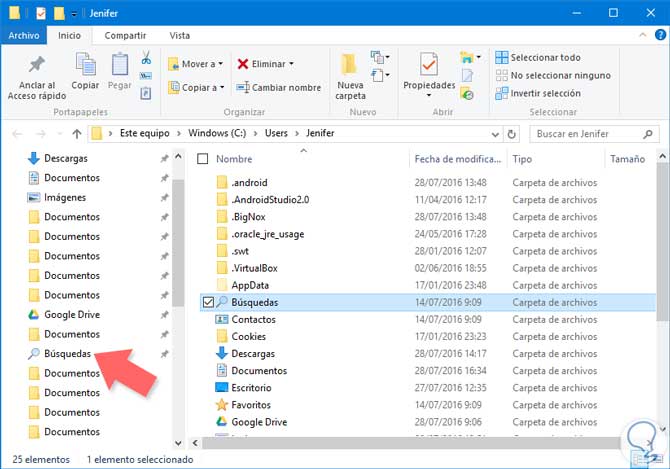The width and height of the screenshot is (670, 469).
Task: Click the Cambiar nombre button
Action: click(279, 88)
